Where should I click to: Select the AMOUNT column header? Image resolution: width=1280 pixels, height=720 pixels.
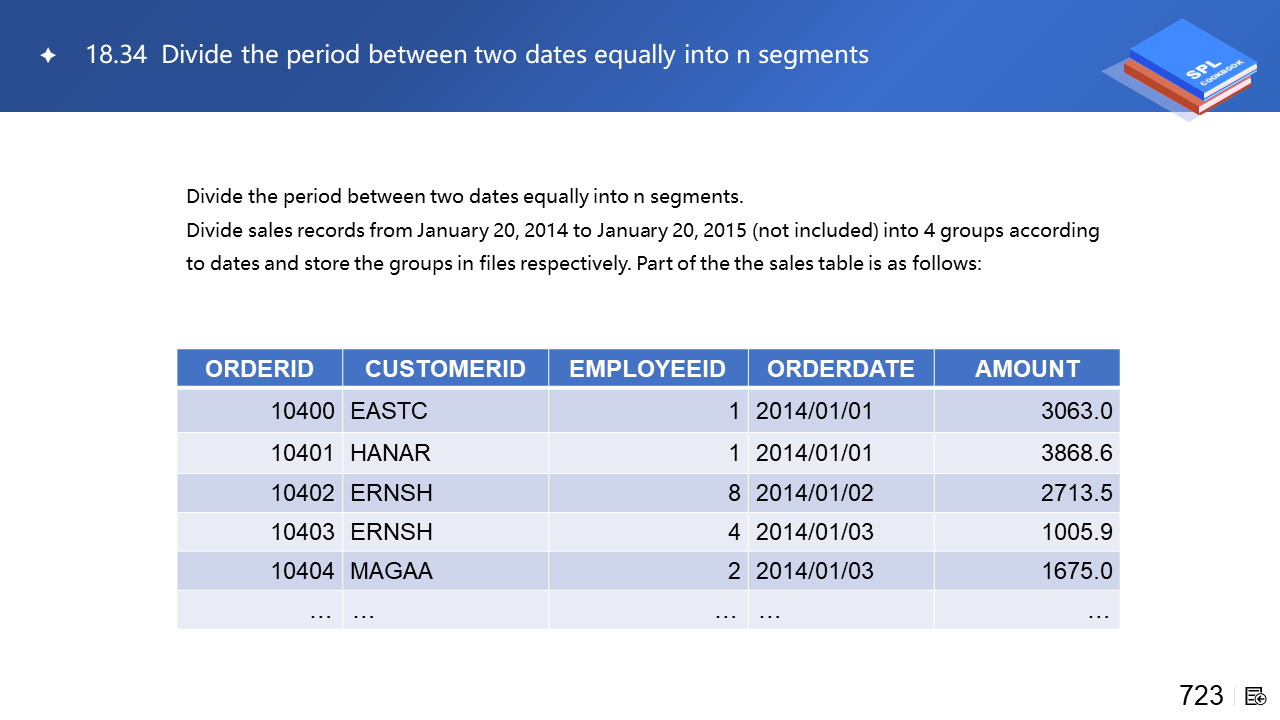[1026, 368]
